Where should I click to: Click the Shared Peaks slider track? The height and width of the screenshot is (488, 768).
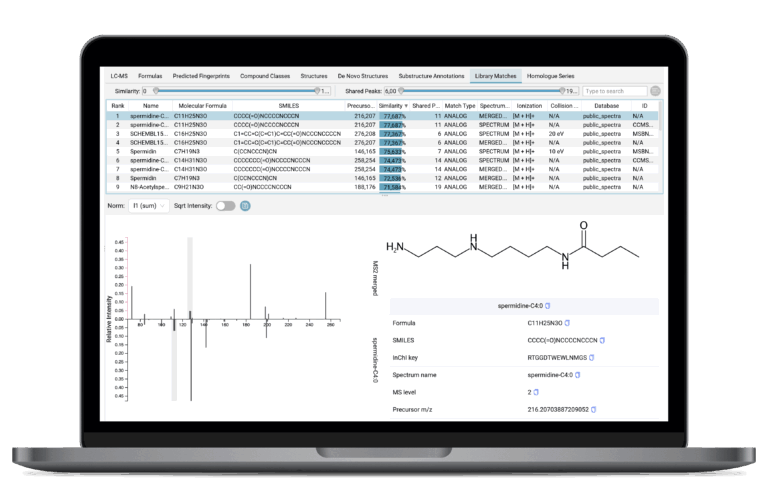[490, 91]
